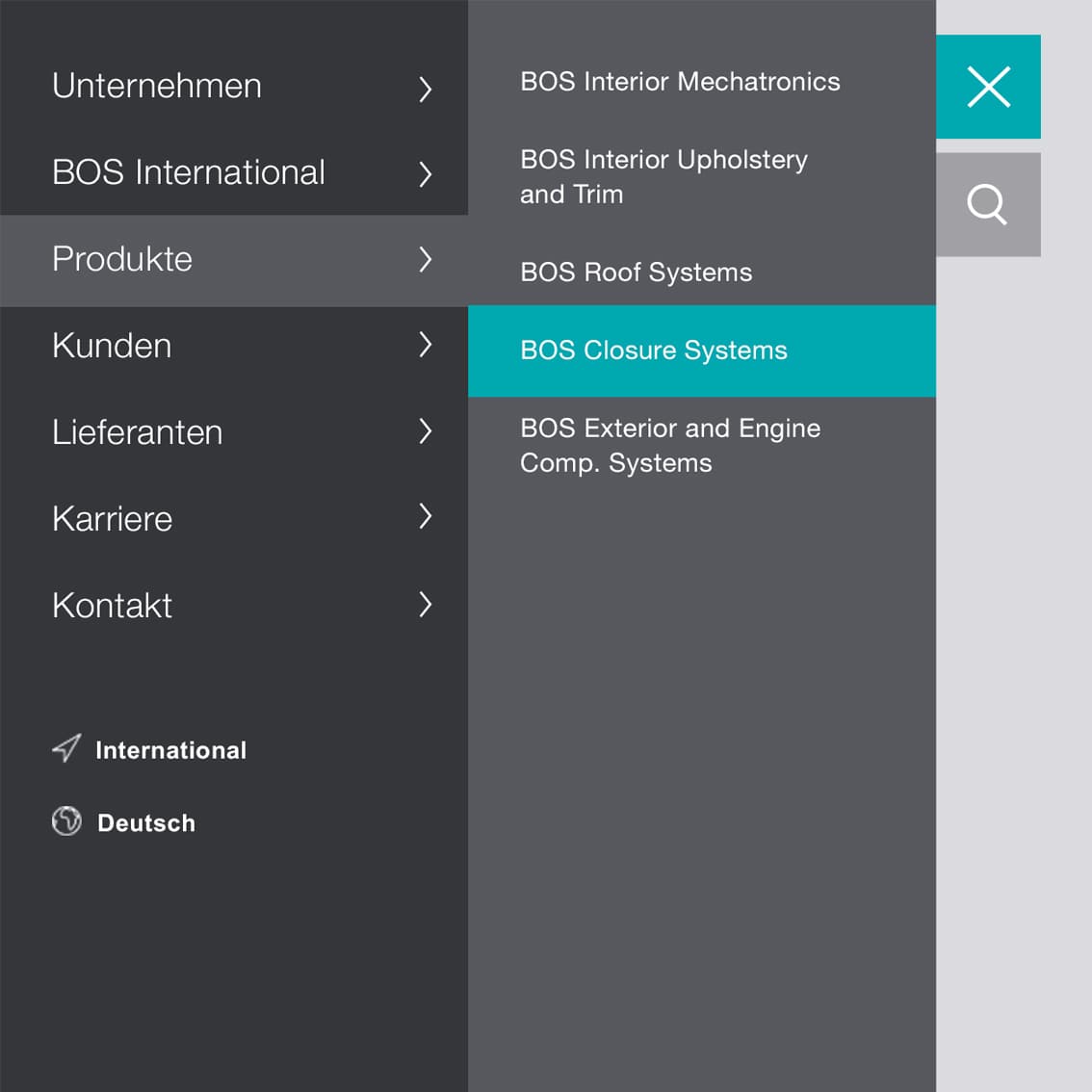Select highlighted BOS Closure Systems entry
Image resolution: width=1092 pixels, height=1092 pixels.
(702, 351)
